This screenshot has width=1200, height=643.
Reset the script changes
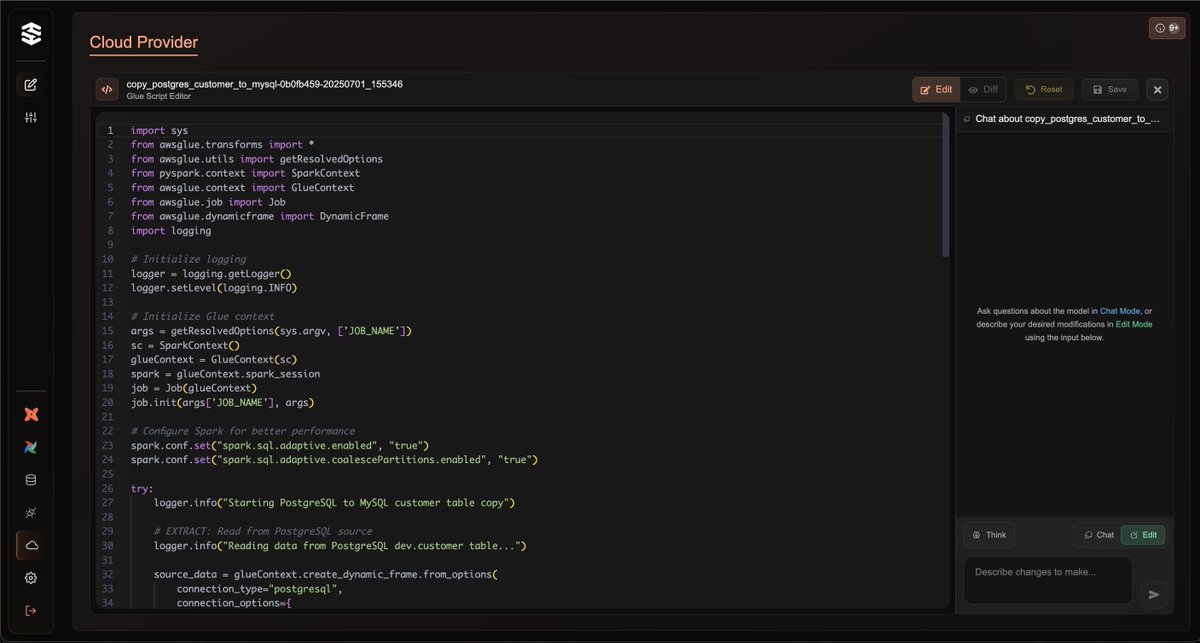point(1044,90)
